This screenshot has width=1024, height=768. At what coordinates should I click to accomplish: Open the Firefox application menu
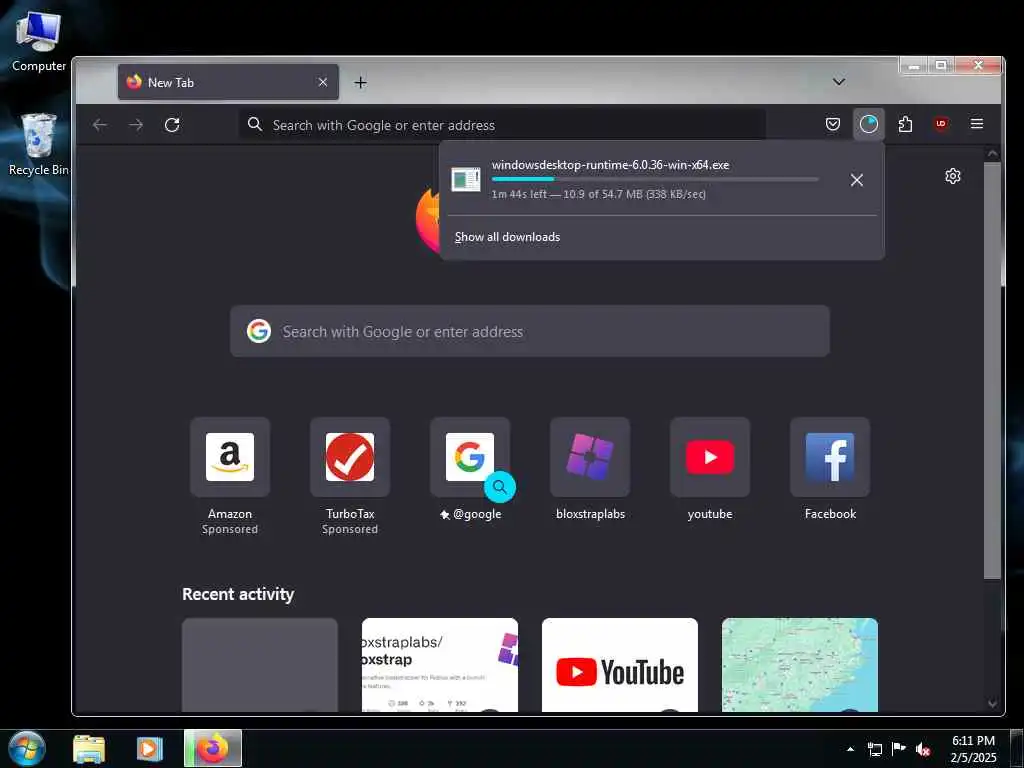[977, 124]
